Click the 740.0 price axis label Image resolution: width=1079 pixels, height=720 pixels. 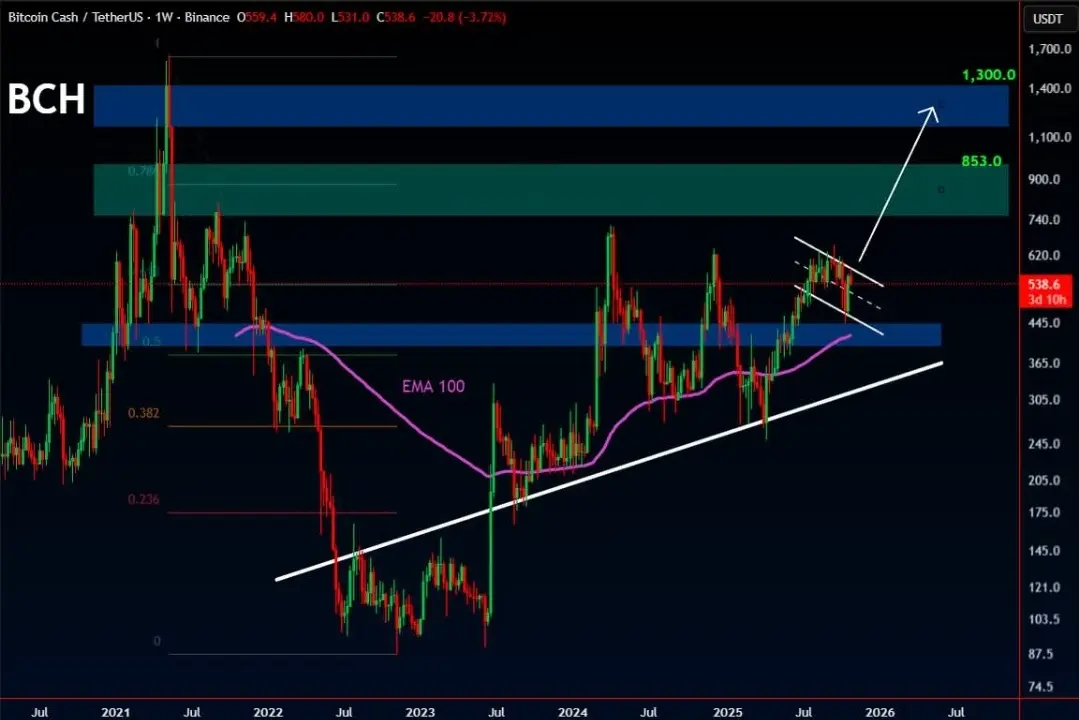[1044, 220]
